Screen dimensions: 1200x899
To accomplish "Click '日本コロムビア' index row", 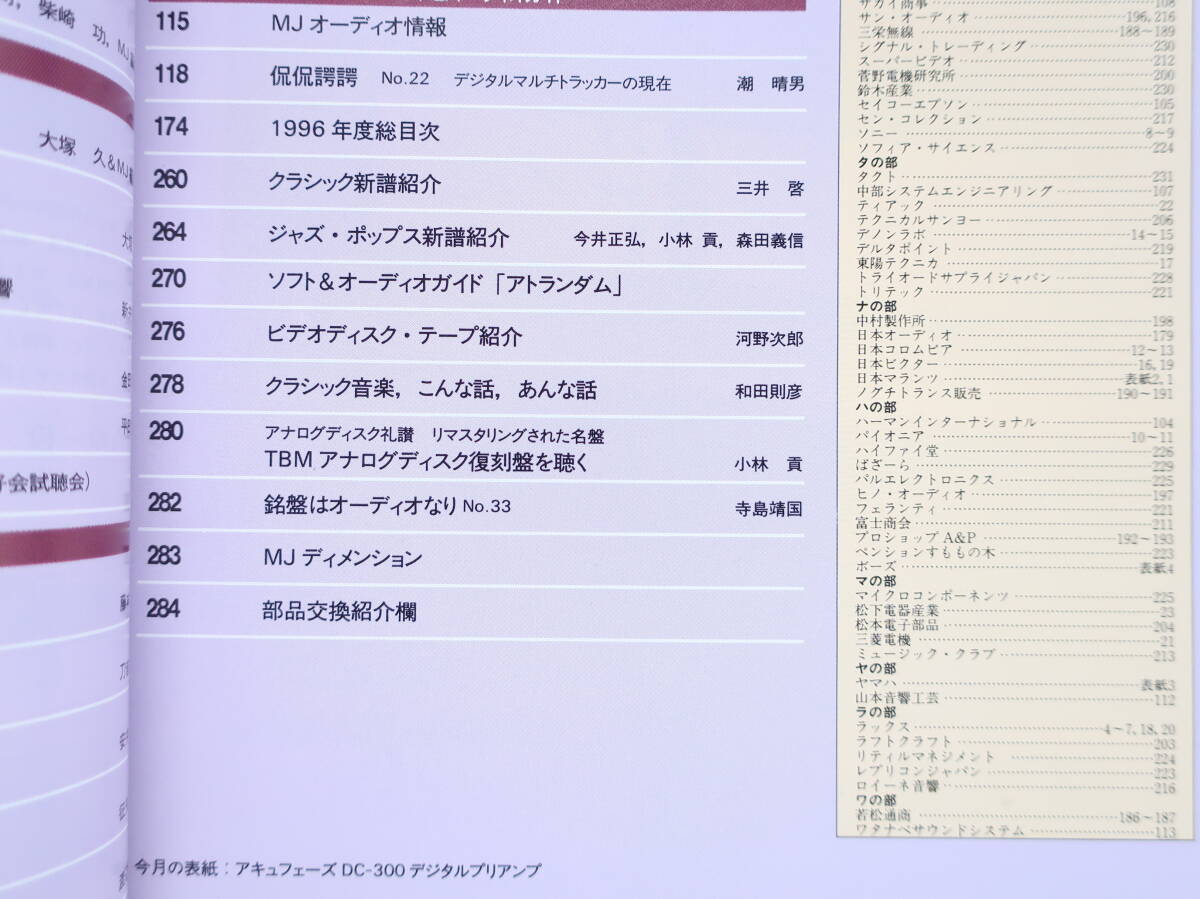I will click(1016, 349).
